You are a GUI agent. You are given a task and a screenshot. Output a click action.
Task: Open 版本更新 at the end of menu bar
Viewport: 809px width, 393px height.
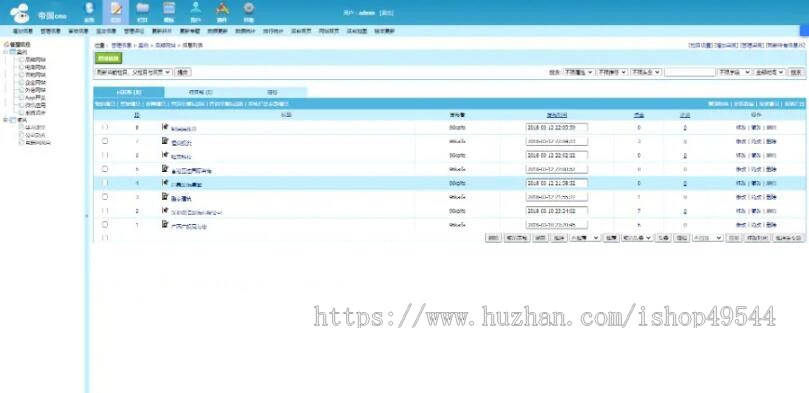pyautogui.click(x=384, y=31)
